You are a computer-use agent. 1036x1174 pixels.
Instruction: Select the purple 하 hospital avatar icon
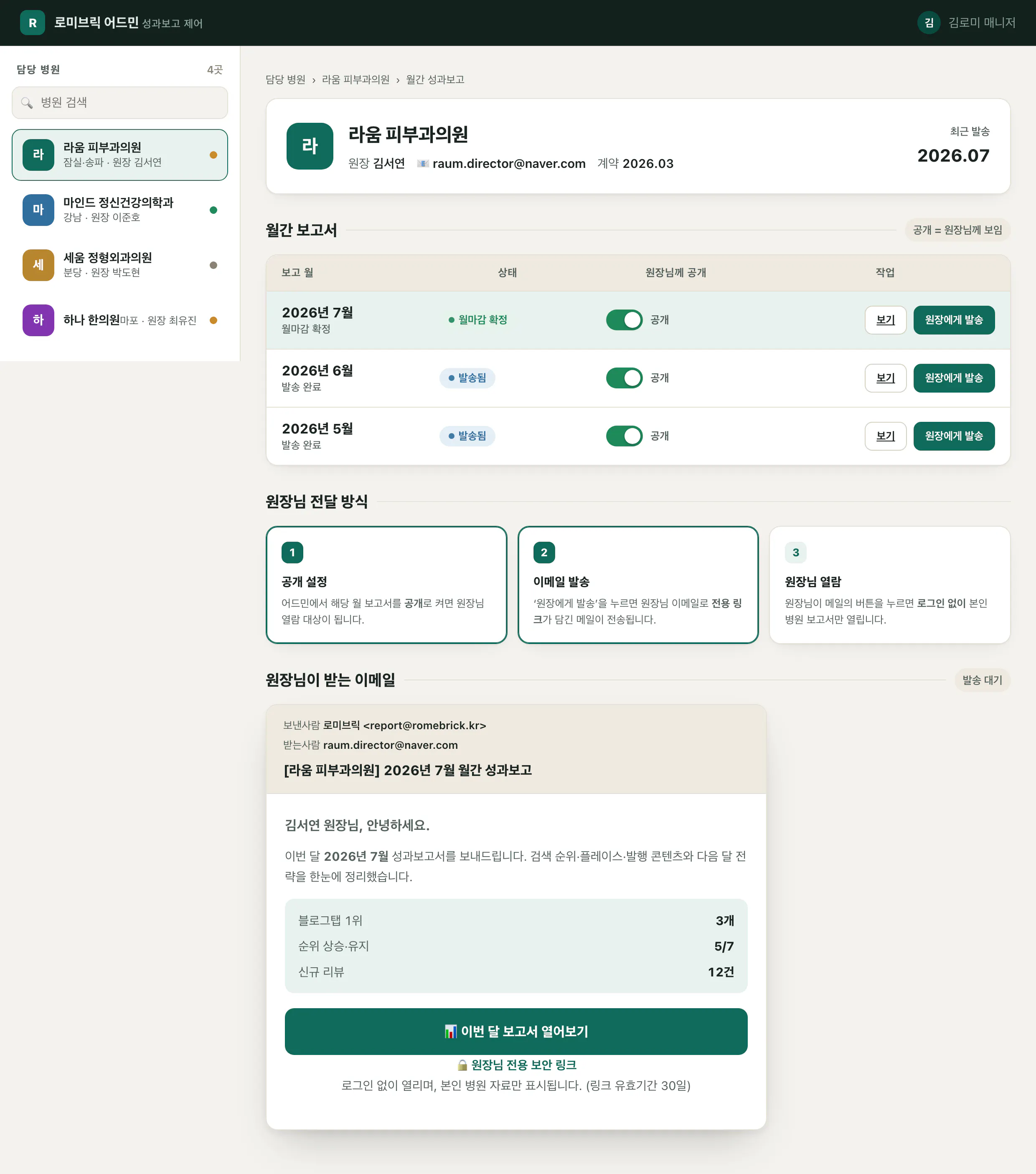tap(38, 320)
